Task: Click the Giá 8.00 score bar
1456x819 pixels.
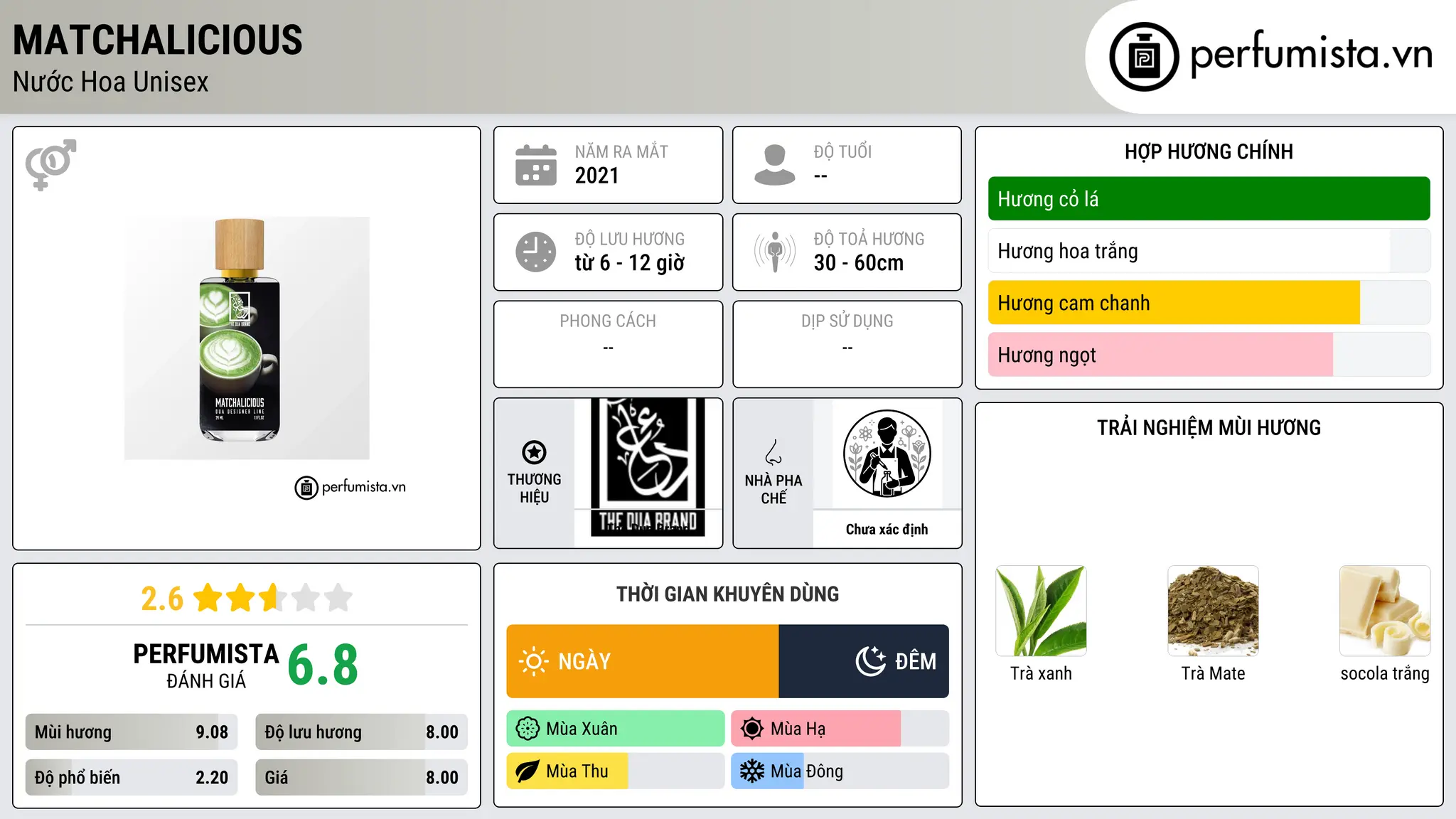Action: click(x=361, y=778)
